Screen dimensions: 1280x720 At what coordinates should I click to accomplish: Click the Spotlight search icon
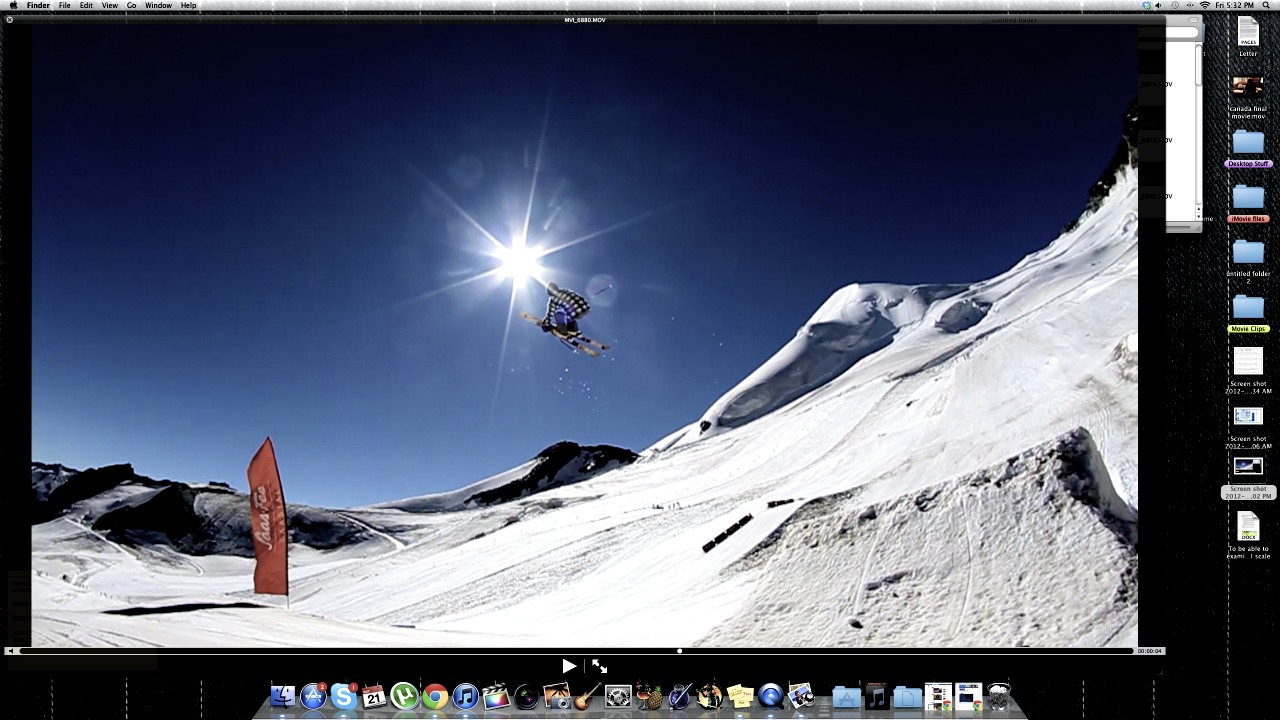[x=1267, y=5]
